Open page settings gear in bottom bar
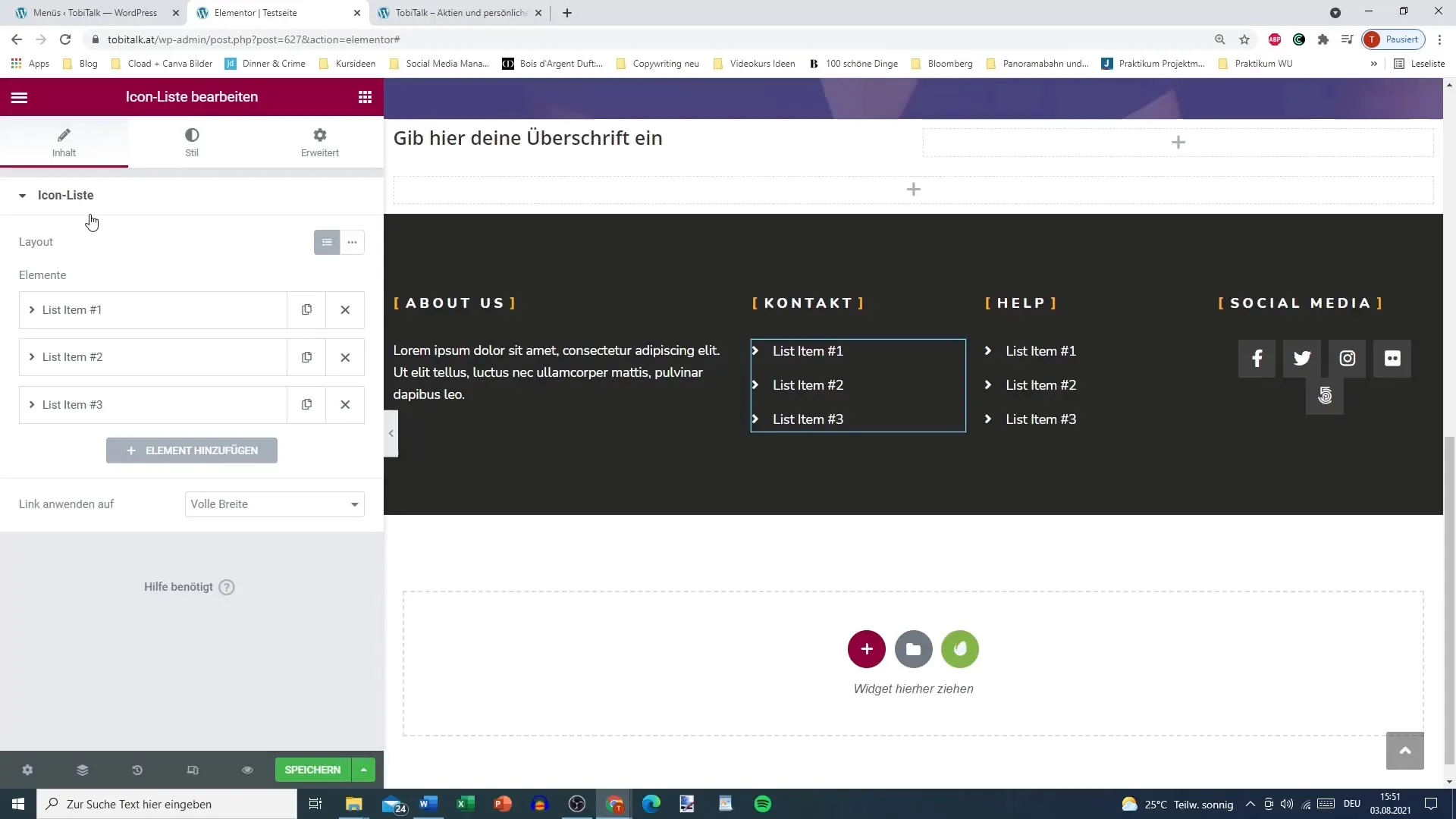Screen dimensions: 1456x819 (x=27, y=770)
